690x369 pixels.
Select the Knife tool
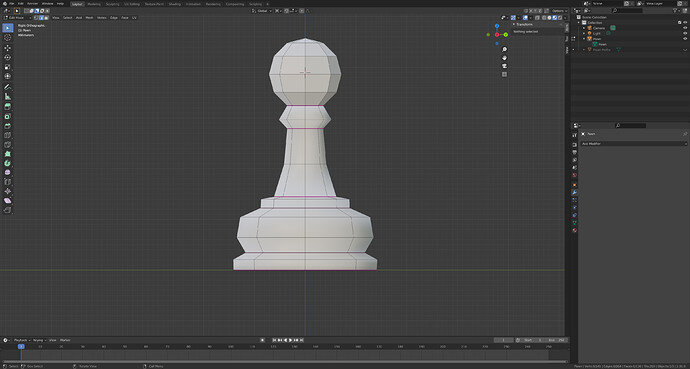click(x=7, y=145)
